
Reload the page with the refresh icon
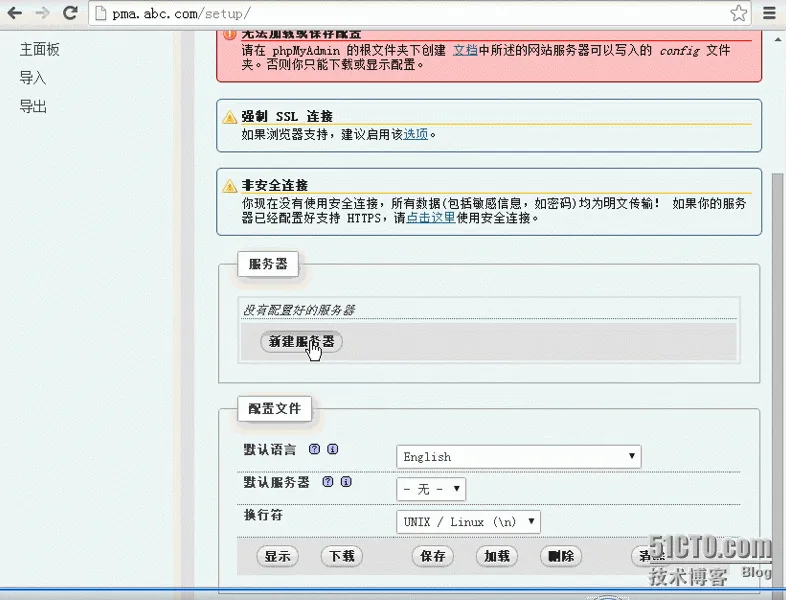(70, 13)
